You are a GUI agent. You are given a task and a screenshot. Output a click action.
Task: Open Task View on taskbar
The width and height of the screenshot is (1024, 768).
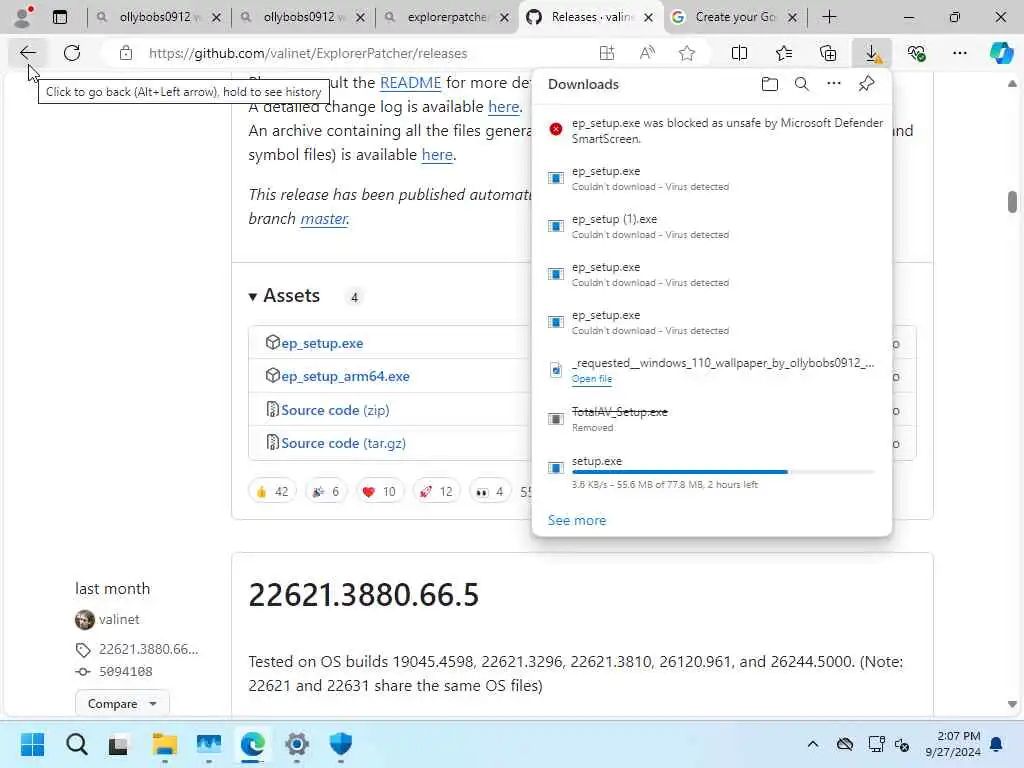118,744
